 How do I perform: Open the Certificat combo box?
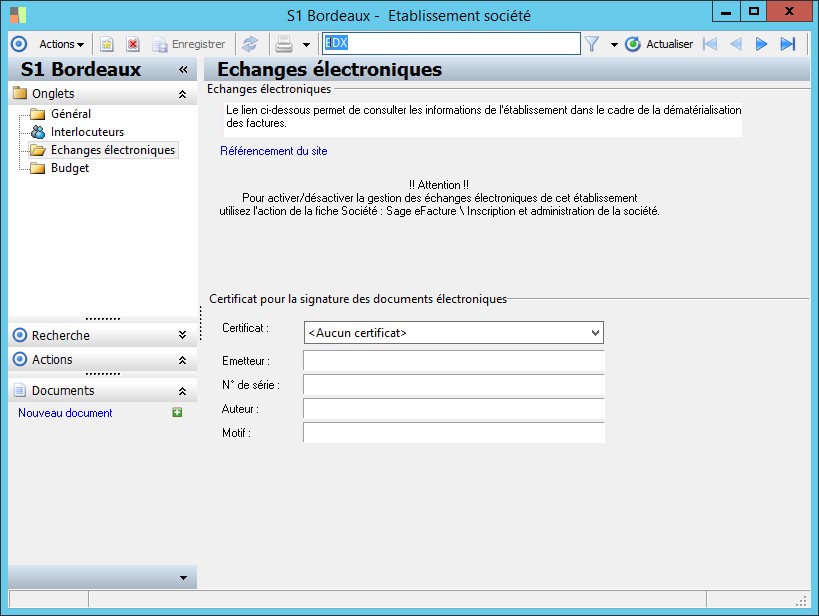pos(453,333)
